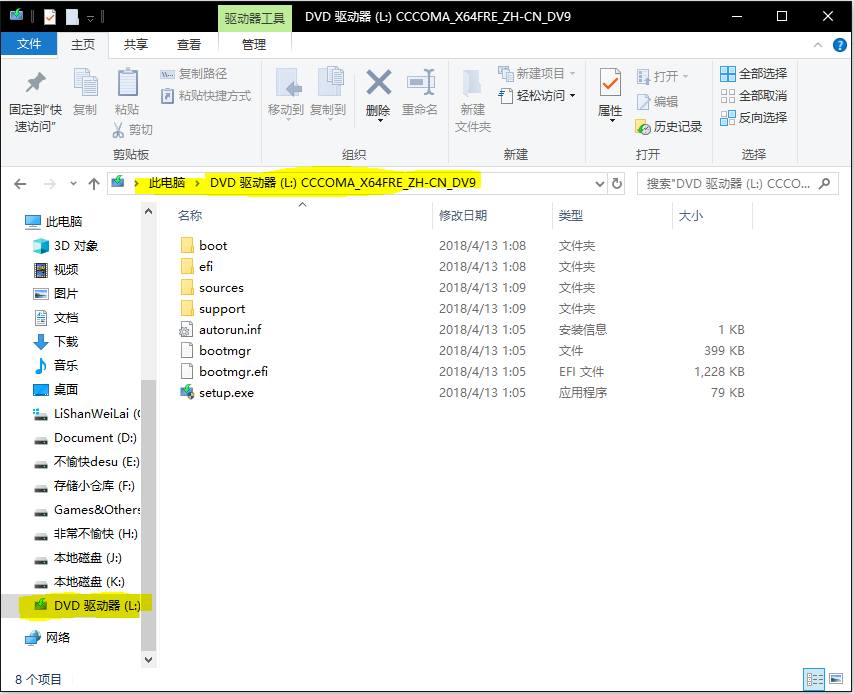Click the 新建文件夹 icon
This screenshot has width=854, height=694.
(x=472, y=83)
